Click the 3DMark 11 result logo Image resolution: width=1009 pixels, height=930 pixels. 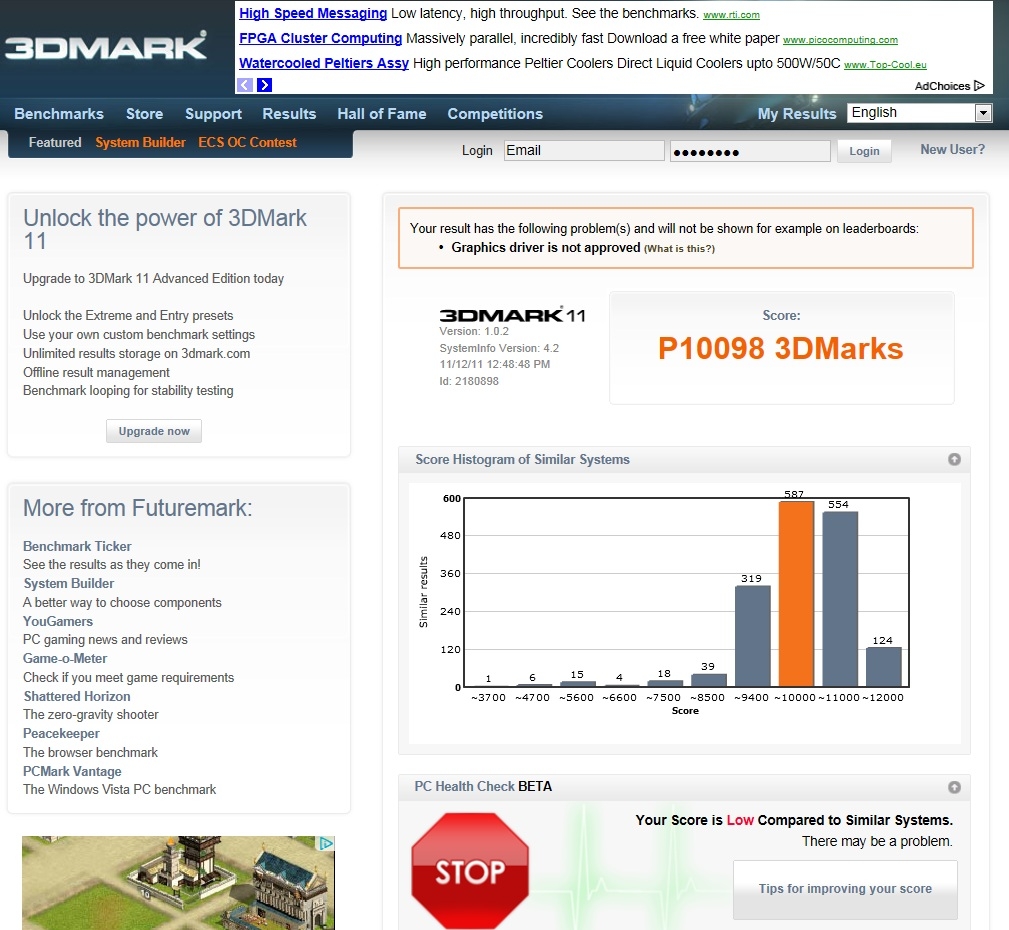pyautogui.click(x=512, y=315)
